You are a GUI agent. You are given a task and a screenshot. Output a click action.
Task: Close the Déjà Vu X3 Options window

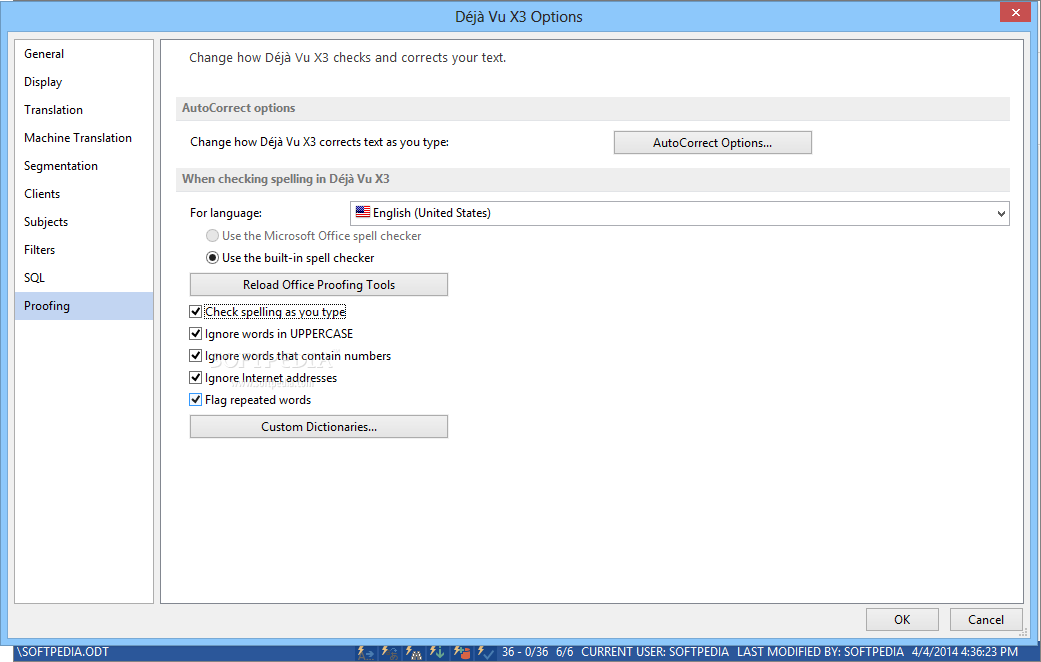(1016, 12)
